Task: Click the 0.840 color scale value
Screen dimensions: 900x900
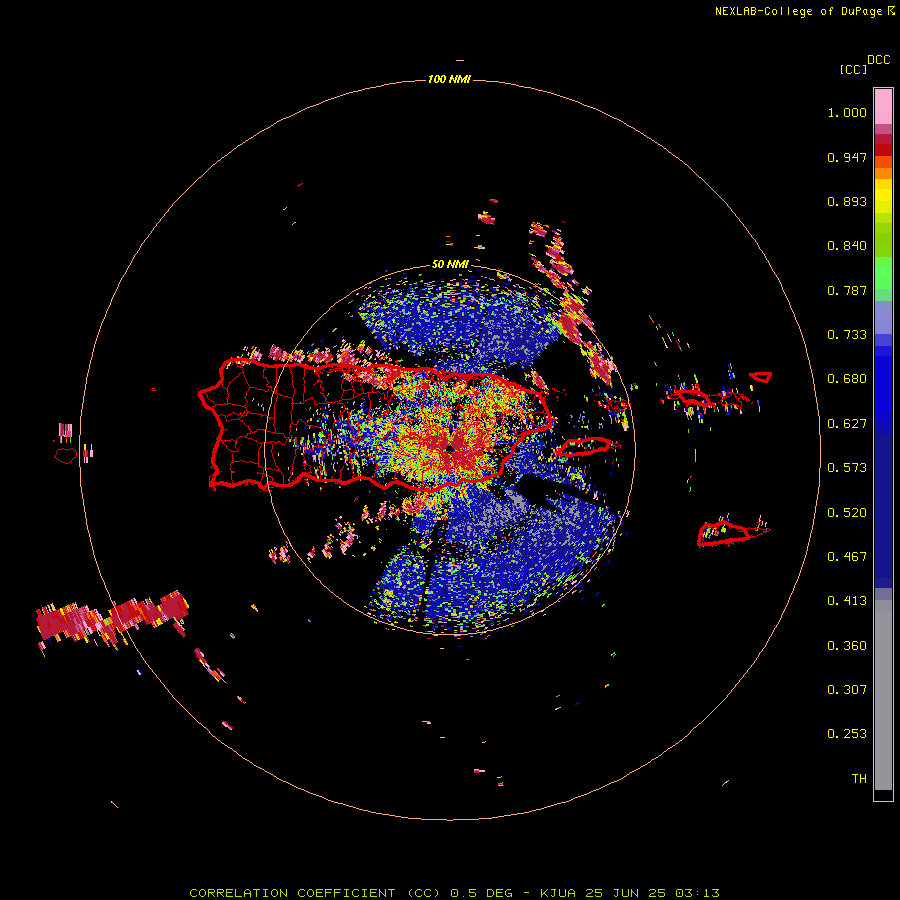Action: (847, 246)
